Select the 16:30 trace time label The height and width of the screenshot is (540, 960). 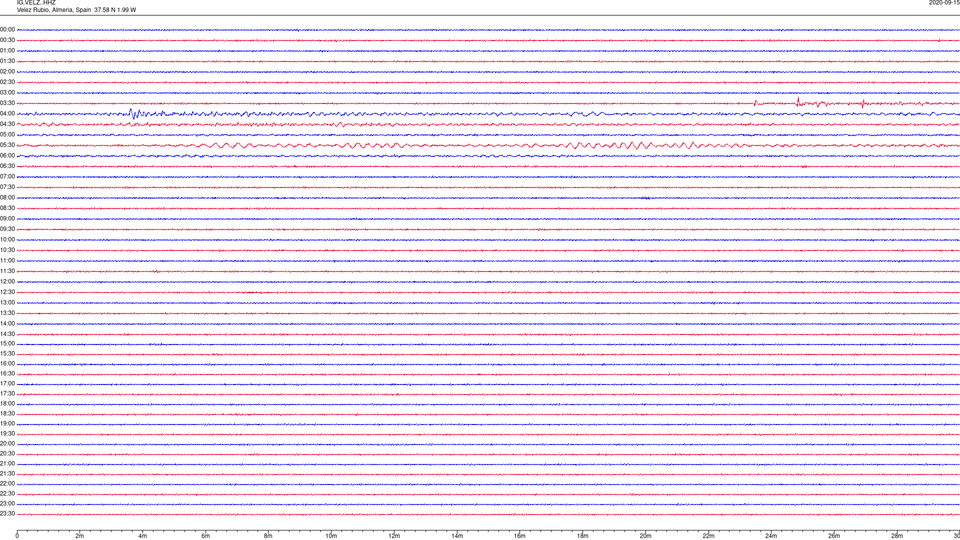pyautogui.click(x=7, y=373)
